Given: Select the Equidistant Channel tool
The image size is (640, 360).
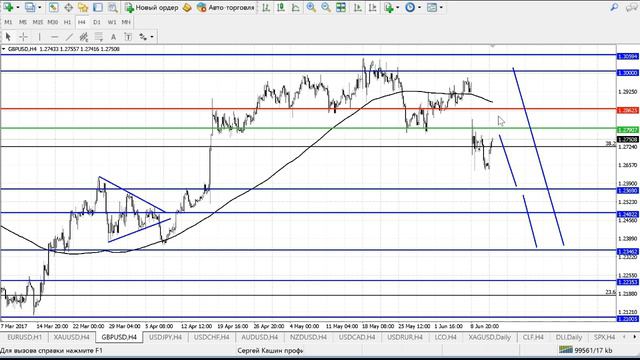Looking at the screenshot, I should click(84, 37).
